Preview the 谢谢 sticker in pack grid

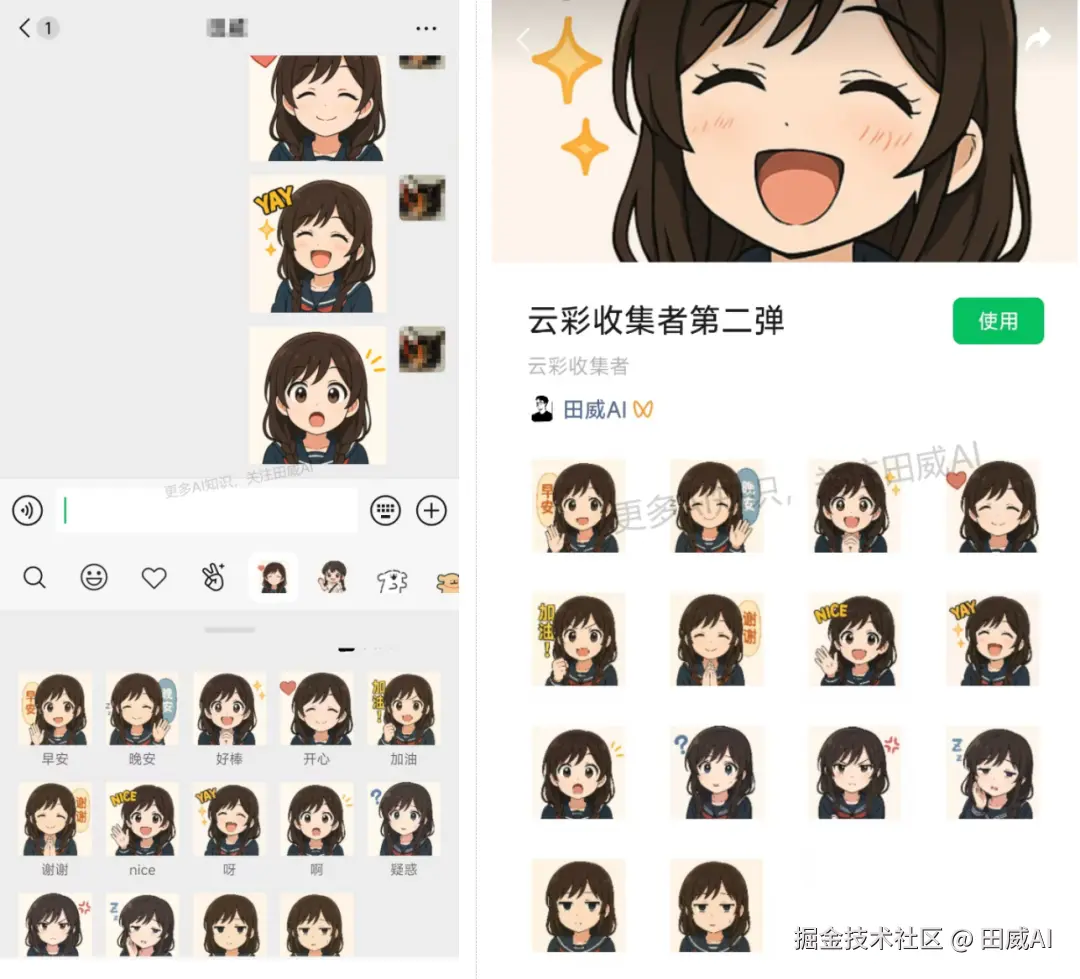pyautogui.click(x=716, y=639)
